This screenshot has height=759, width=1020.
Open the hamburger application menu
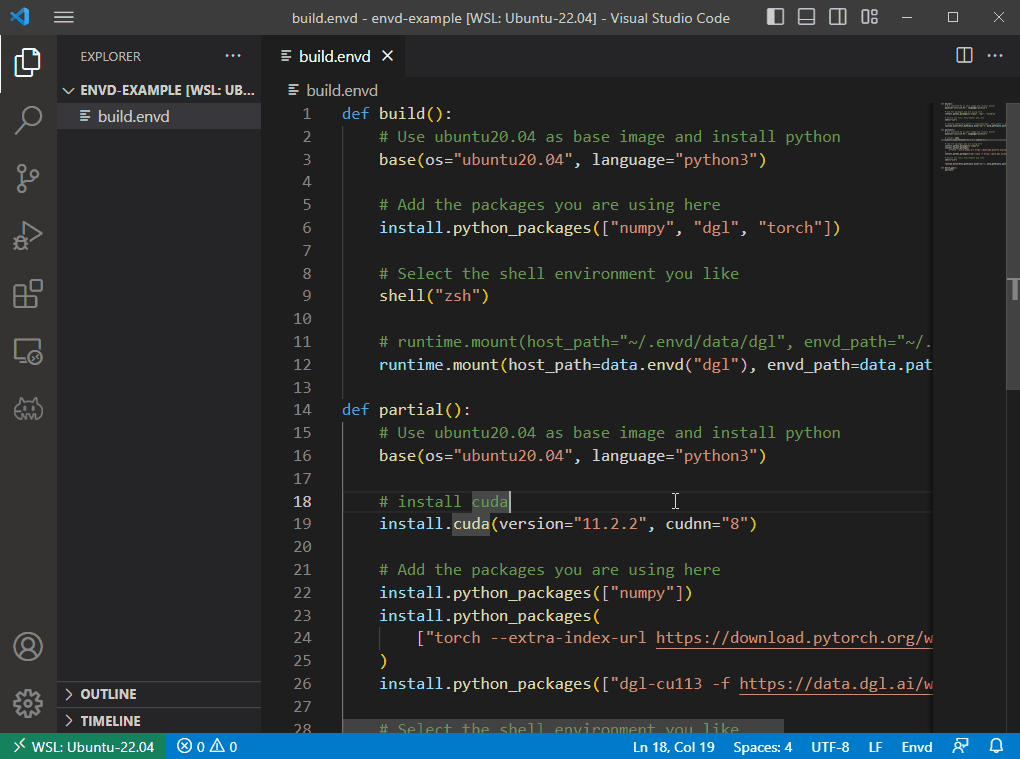click(x=63, y=18)
